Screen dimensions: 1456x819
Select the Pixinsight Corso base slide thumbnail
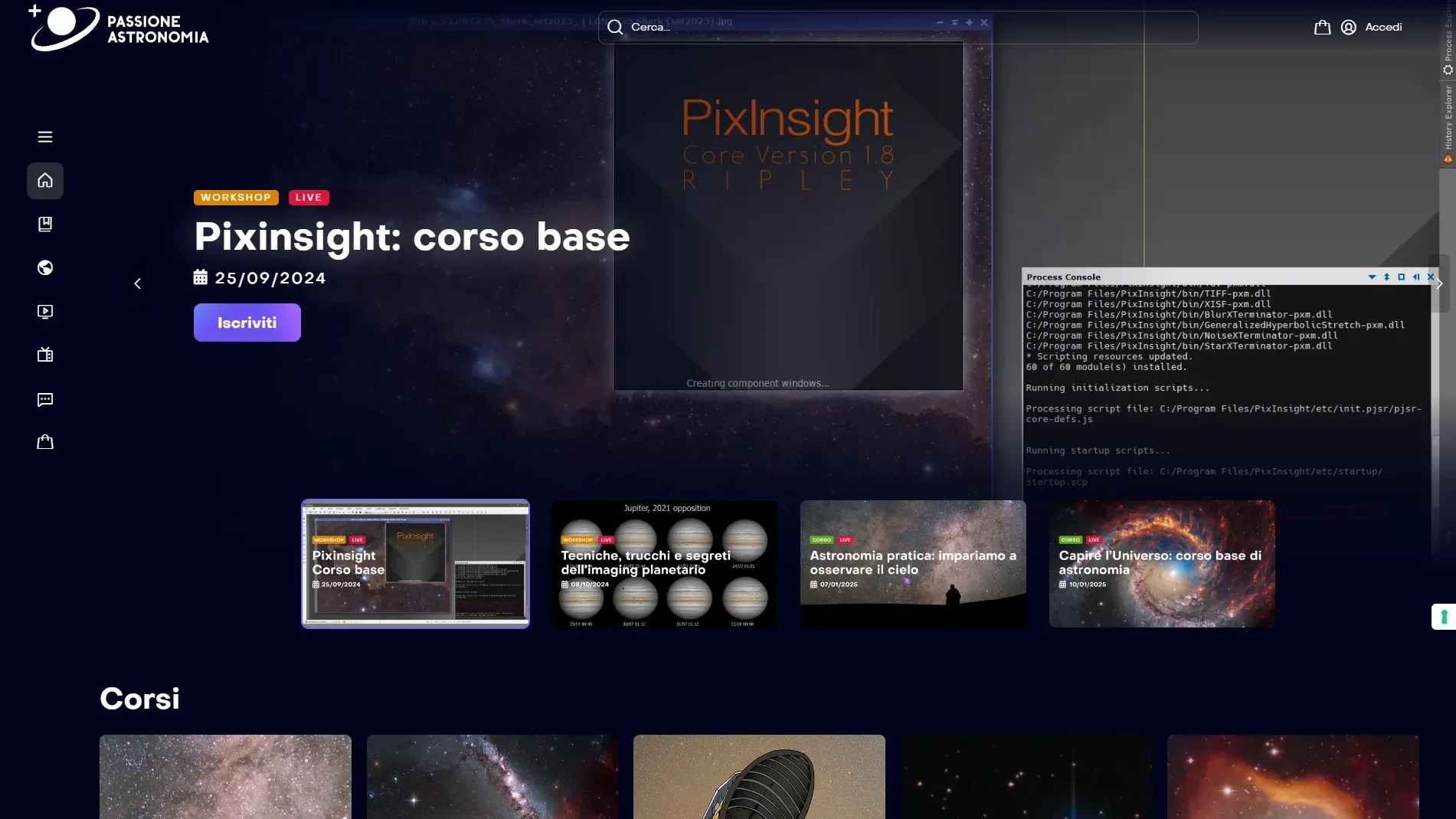(415, 564)
